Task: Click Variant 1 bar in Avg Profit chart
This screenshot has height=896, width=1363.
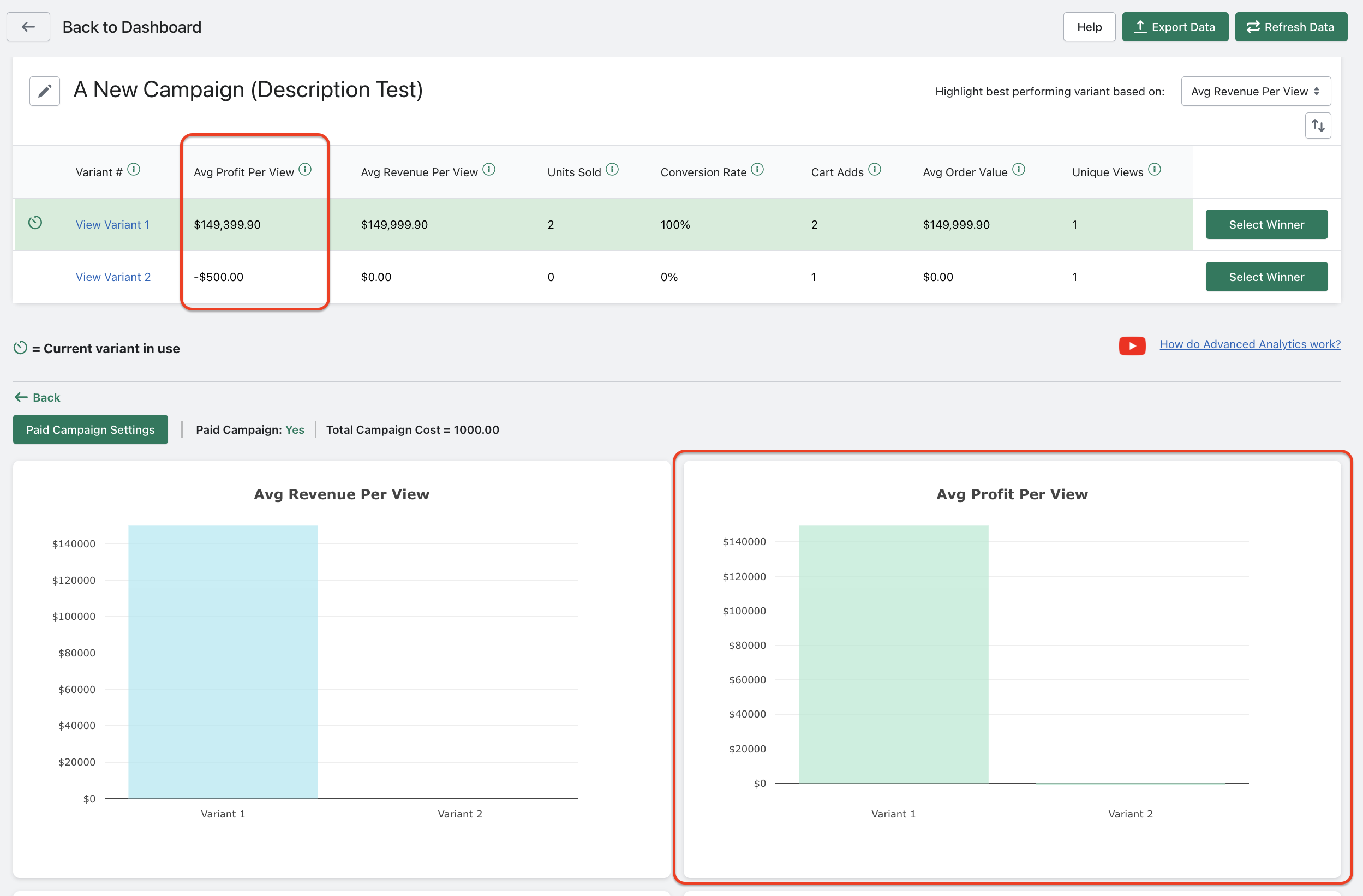Action: 893,653
